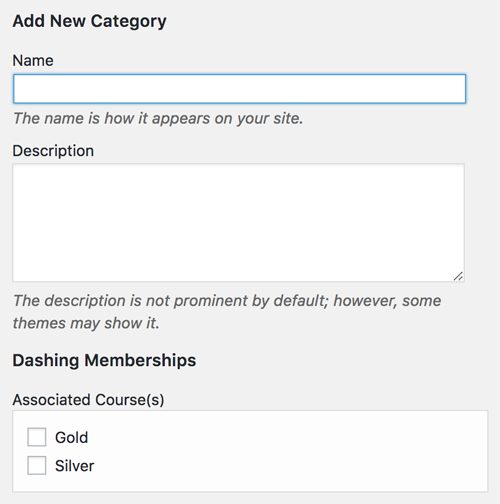The image size is (500, 504).
Task: Click the hint text under Name field
Action: point(158,118)
